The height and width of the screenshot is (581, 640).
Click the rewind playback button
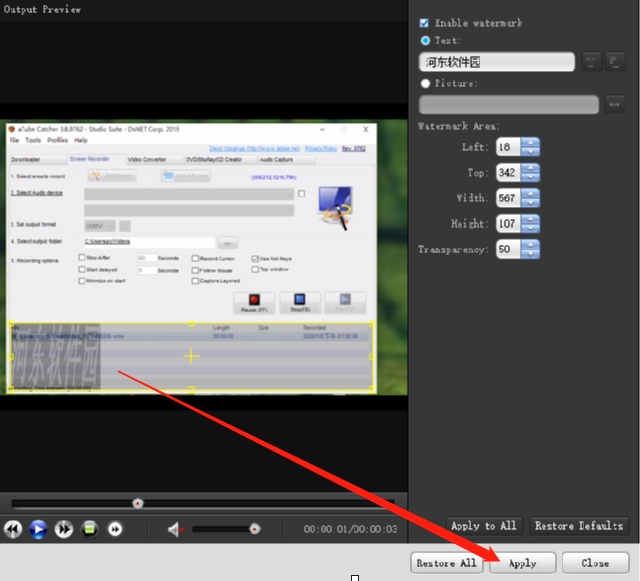13,529
